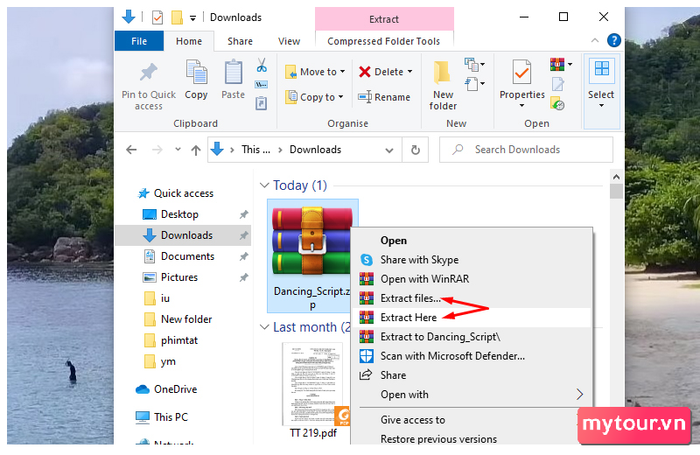The image size is (700, 455).
Task: Open the Compressed Folder Tools tab
Action: [x=383, y=41]
